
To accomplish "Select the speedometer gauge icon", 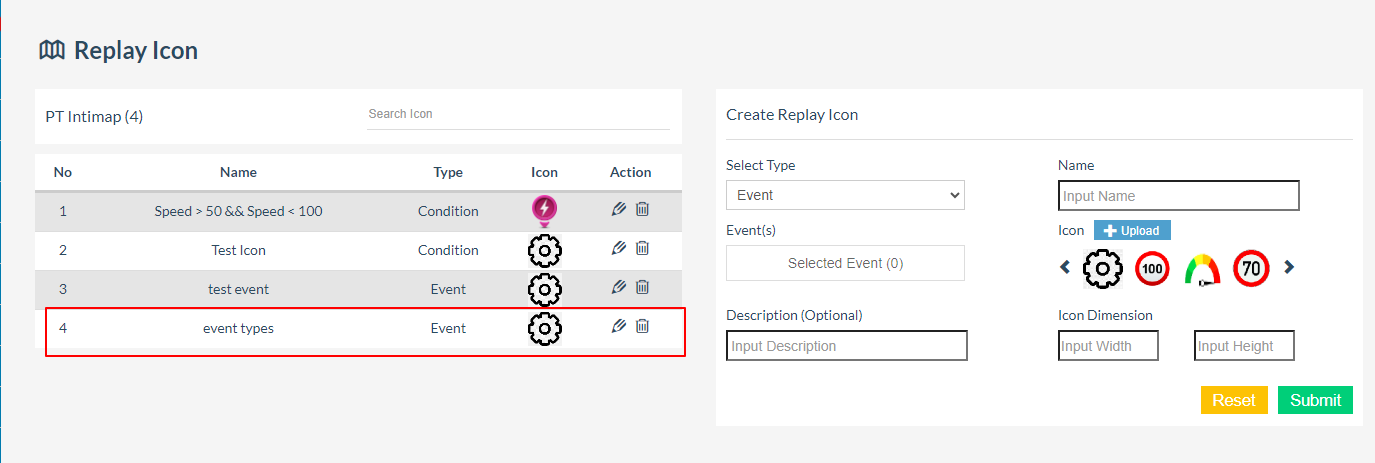I will [x=1203, y=269].
